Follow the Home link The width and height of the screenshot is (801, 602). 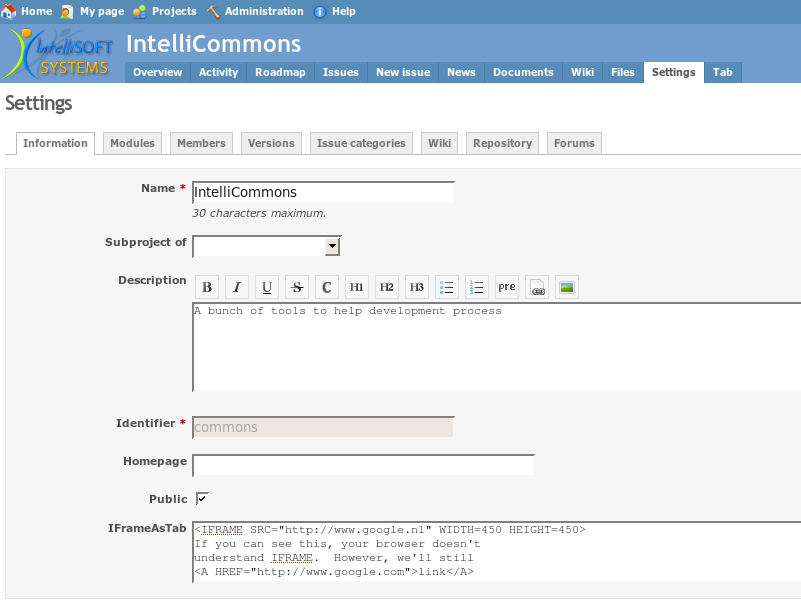[37, 11]
